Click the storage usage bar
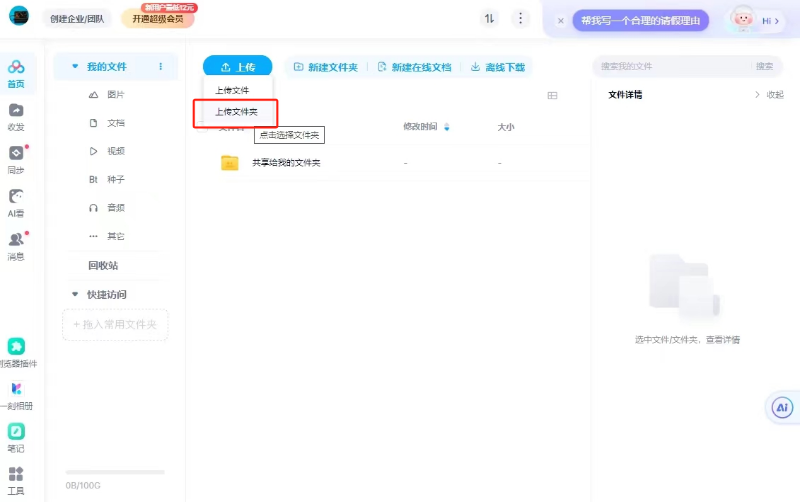Image resolution: width=800 pixels, height=502 pixels. [x=114, y=472]
